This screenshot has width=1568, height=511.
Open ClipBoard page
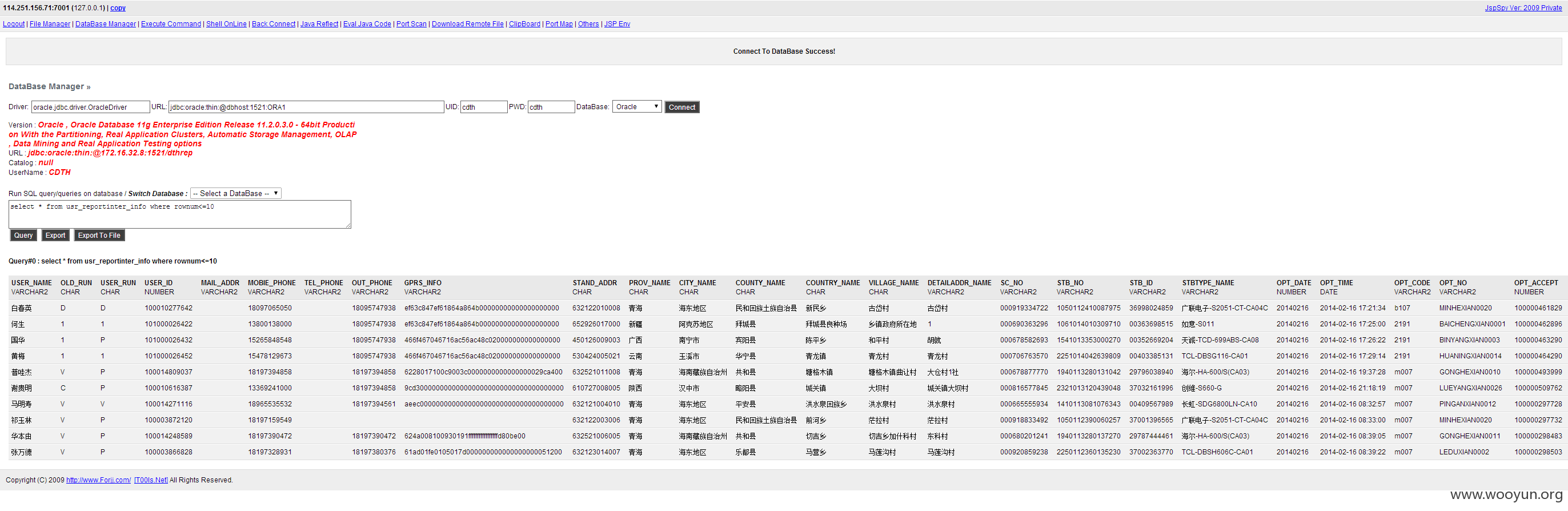tap(525, 24)
